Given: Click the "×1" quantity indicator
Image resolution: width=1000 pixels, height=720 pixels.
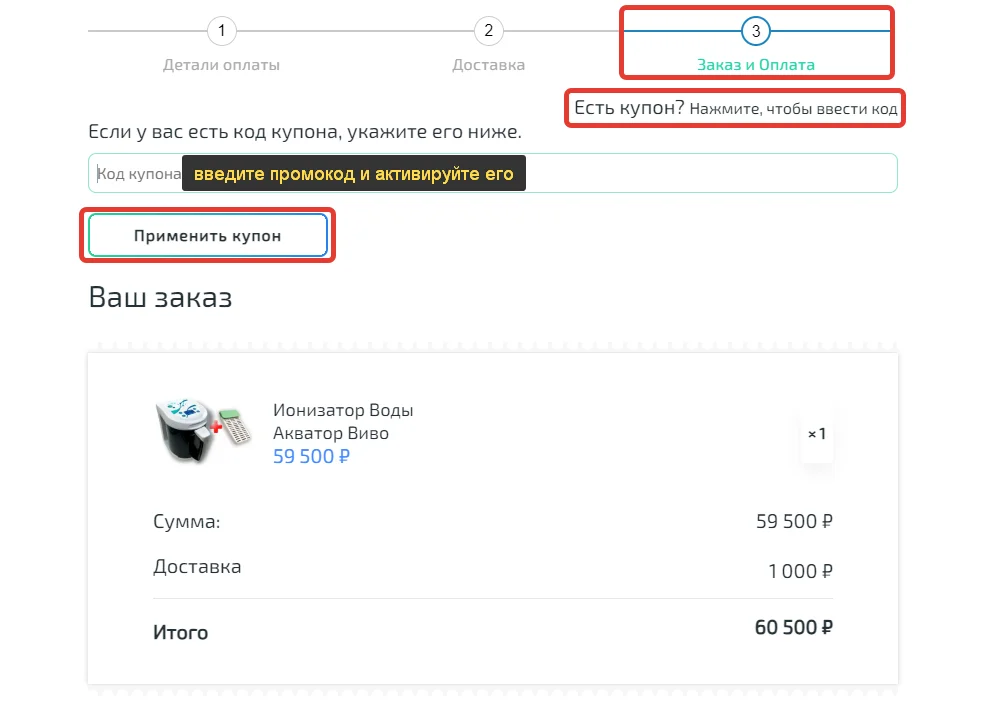Looking at the screenshot, I should (817, 434).
